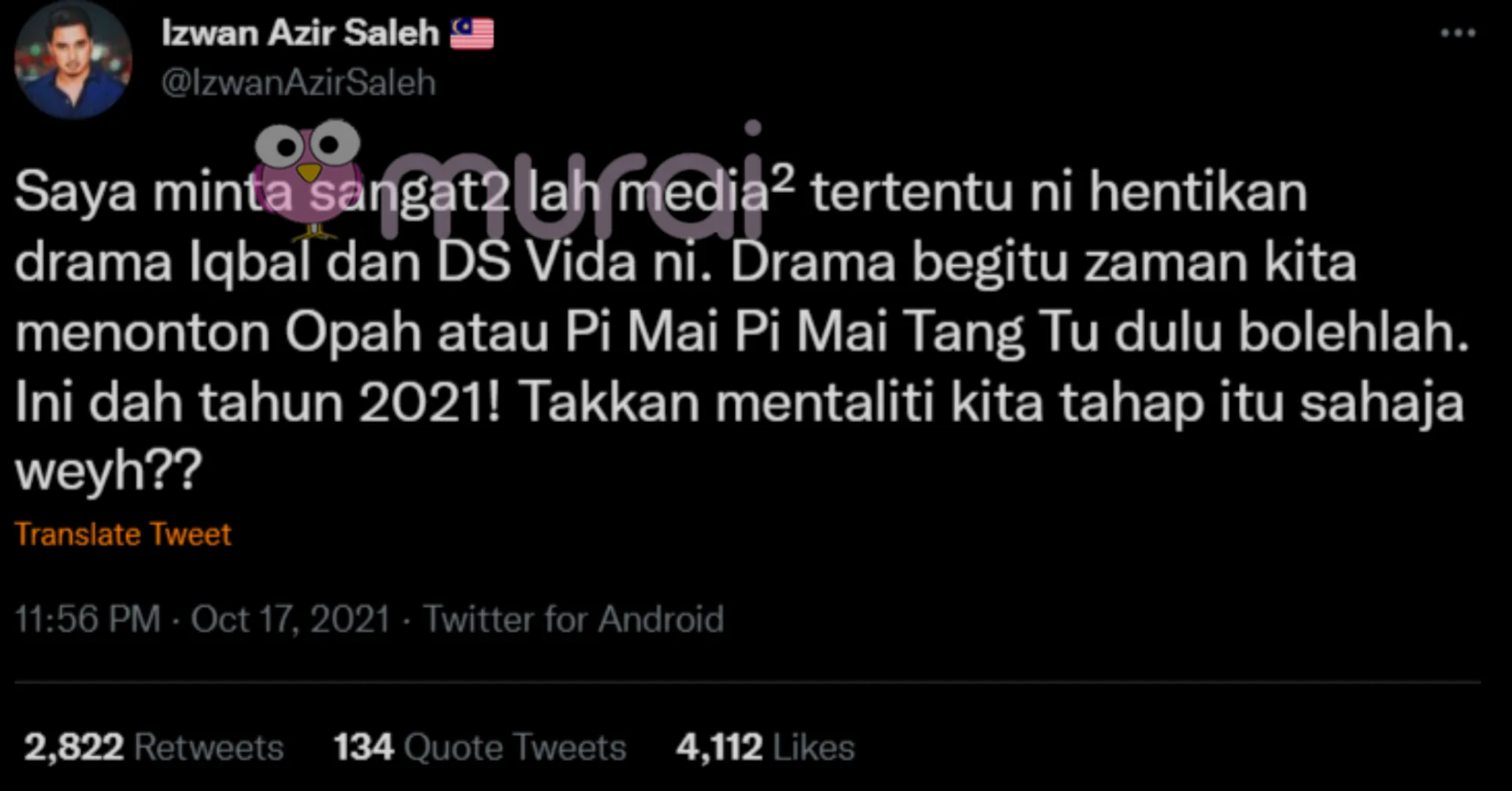
Task: View the 2,822 Retweets list
Action: tap(154, 746)
